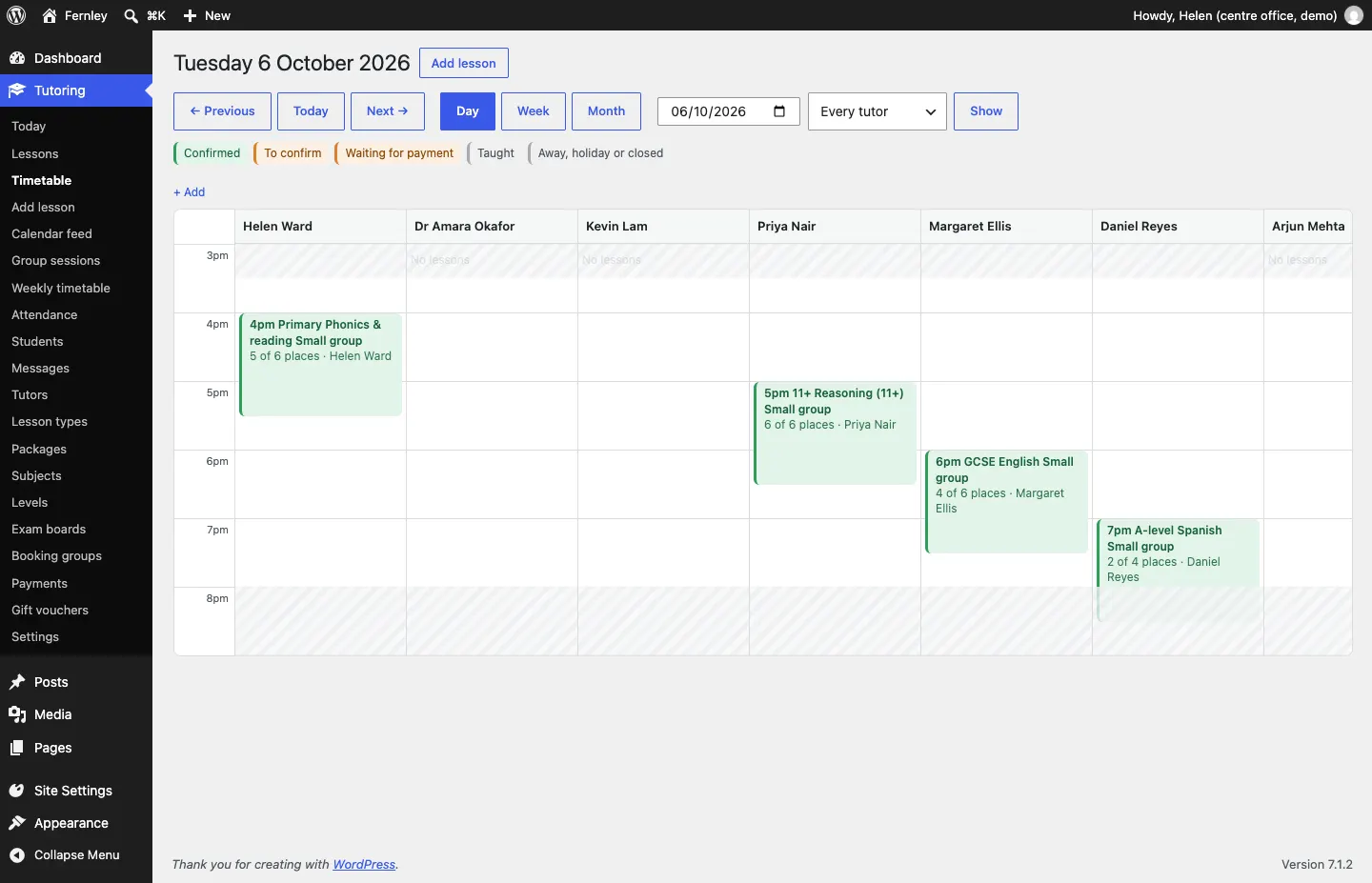The height and width of the screenshot is (883, 1372).
Task: Open Helen's user avatar
Action: click(x=1354, y=15)
